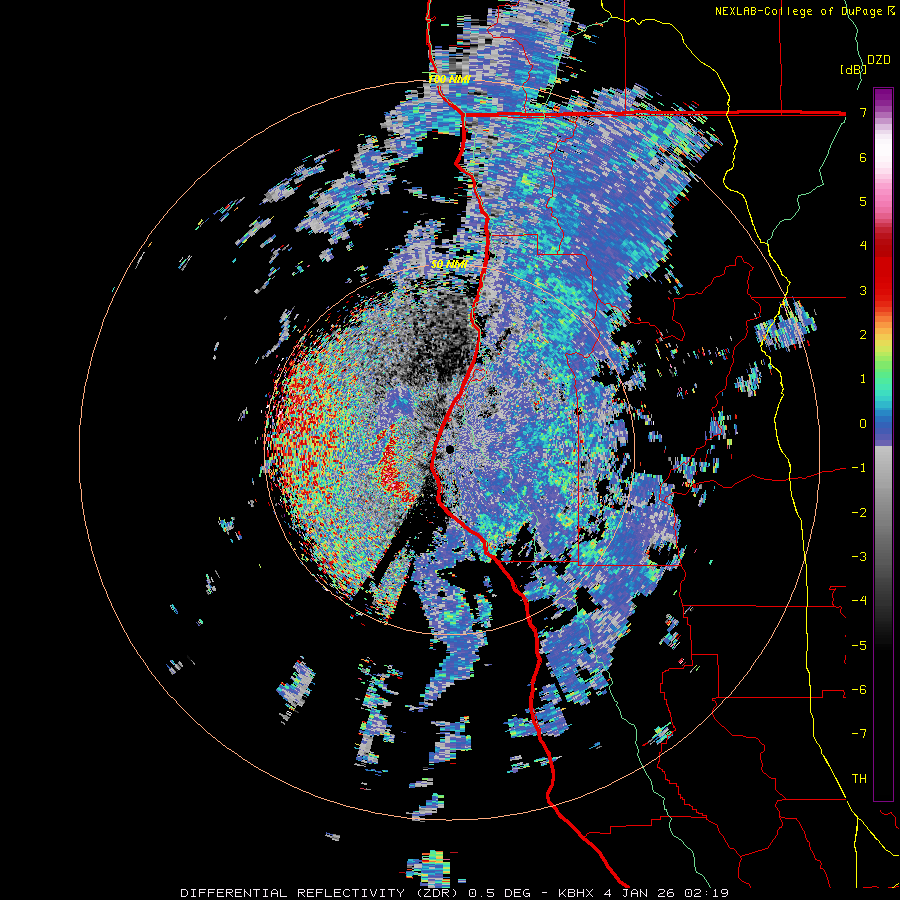This screenshot has width=900, height=900.
Task: Click the [dB] units label
Action: tap(853, 69)
